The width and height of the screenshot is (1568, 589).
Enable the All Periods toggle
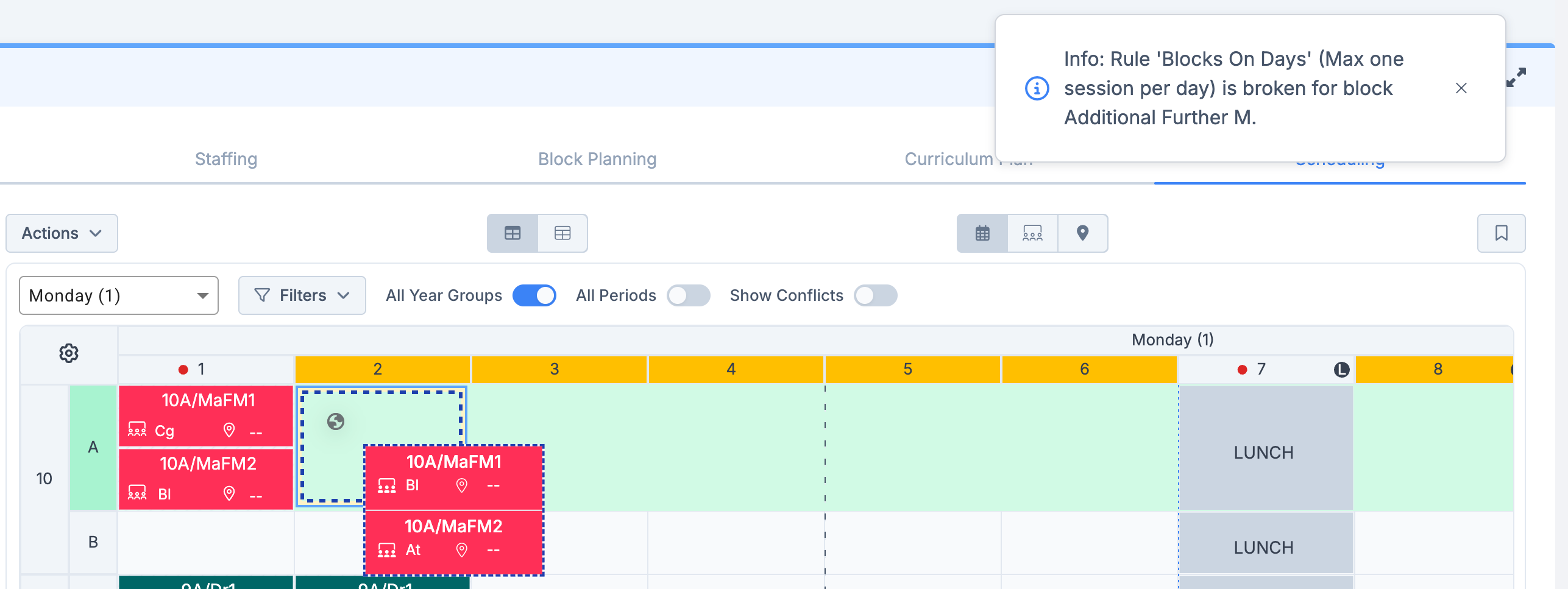pyautogui.click(x=688, y=295)
